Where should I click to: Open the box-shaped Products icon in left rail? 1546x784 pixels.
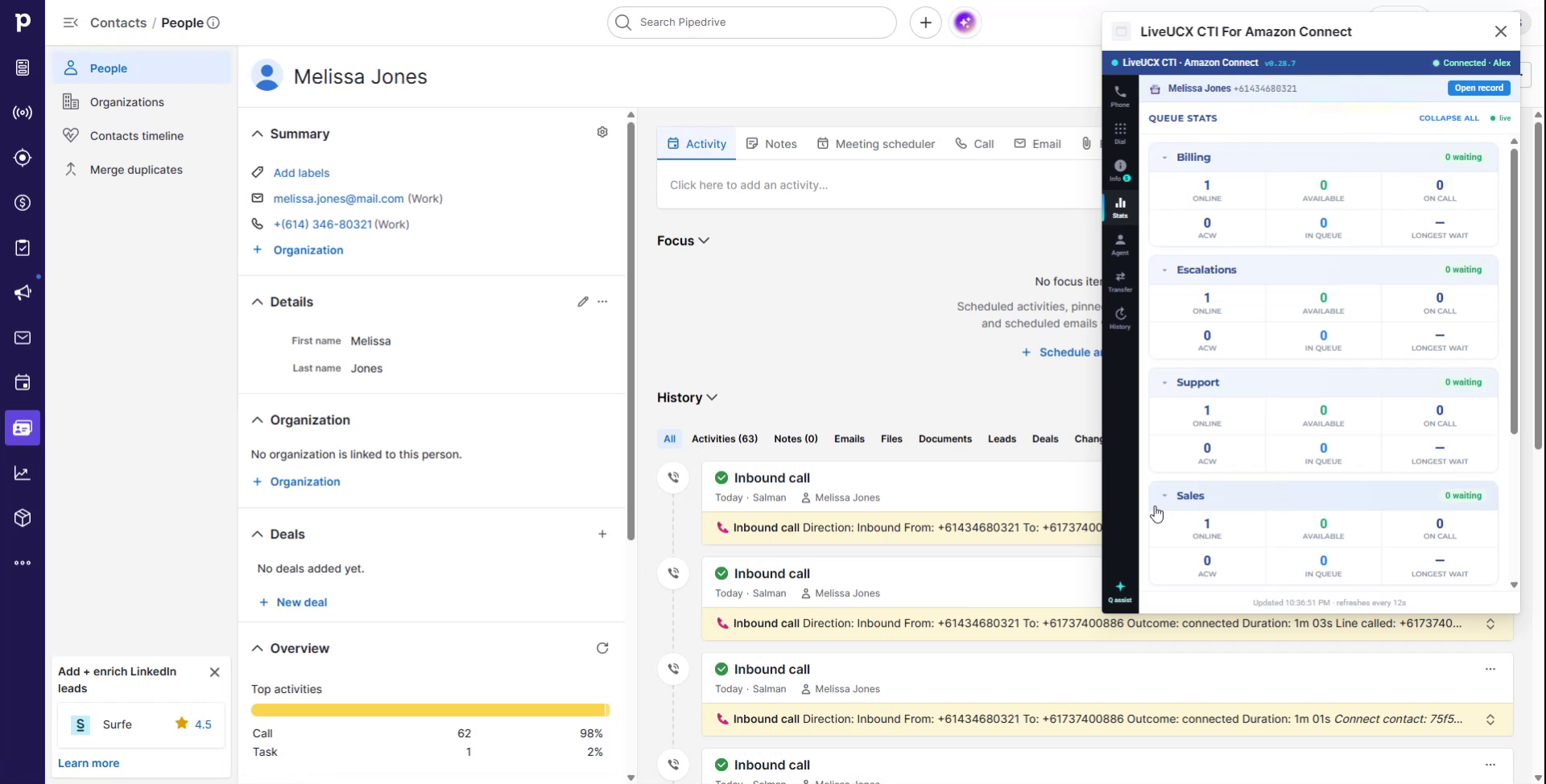[x=23, y=518]
